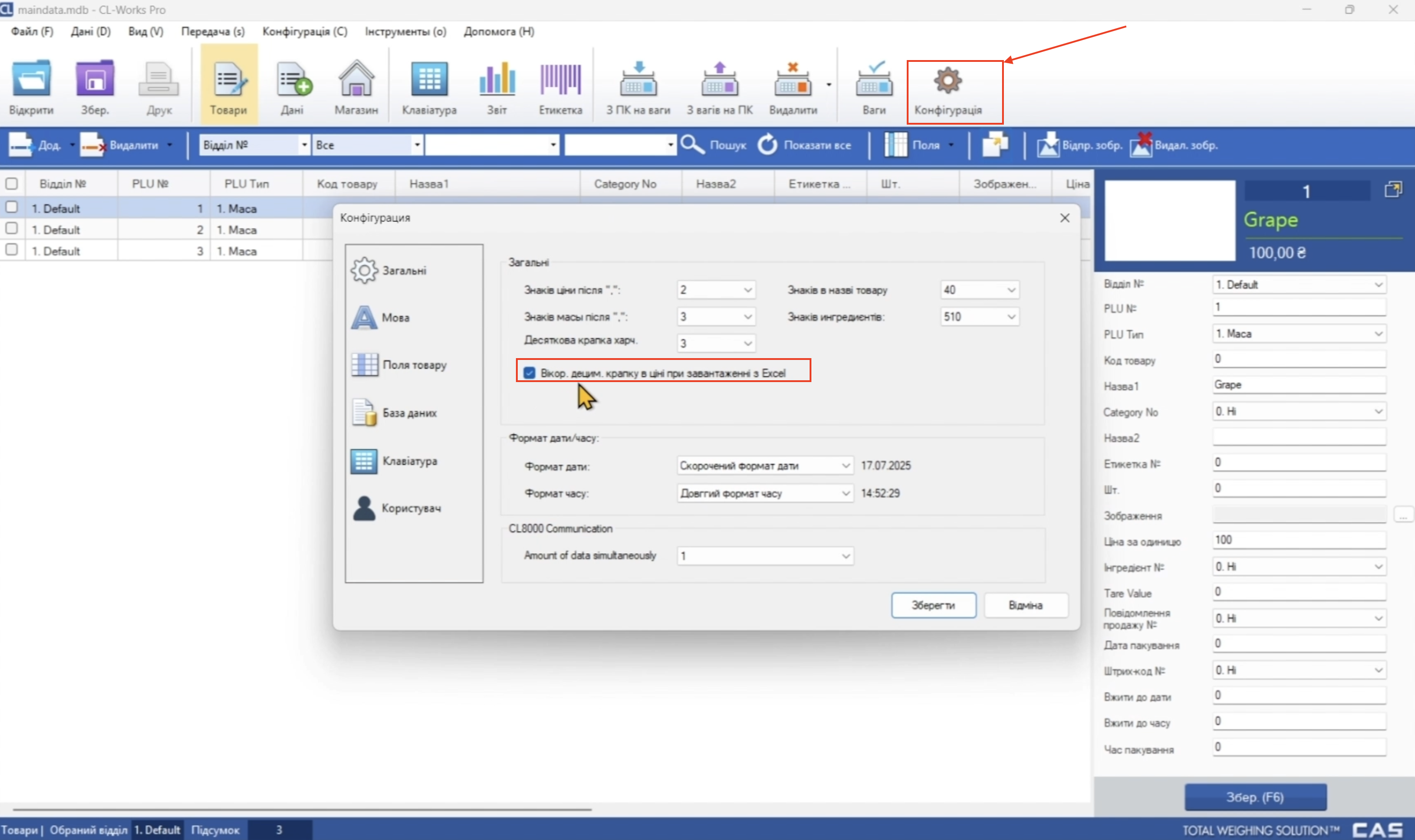Open Знаків ціни після dropdown
This screenshot has height=840, width=1415.
point(747,290)
